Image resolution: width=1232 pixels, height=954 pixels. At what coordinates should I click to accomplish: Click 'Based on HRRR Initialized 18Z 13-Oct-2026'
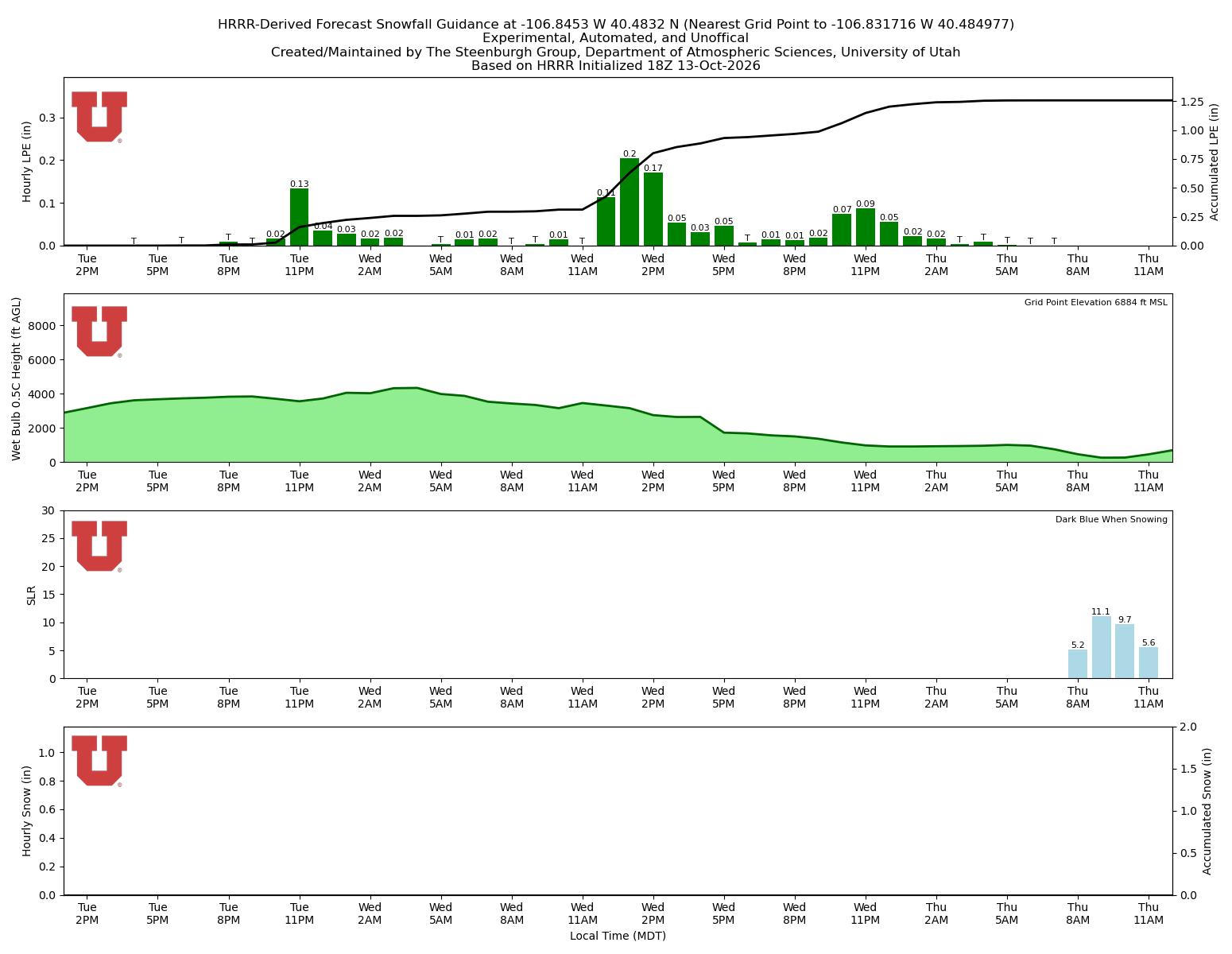pyautogui.click(x=616, y=66)
